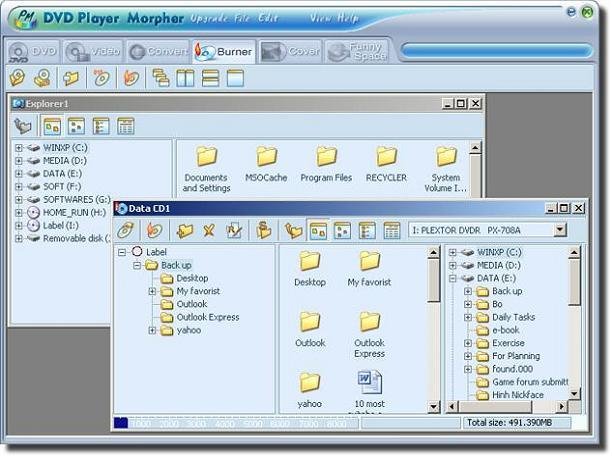Set Data CD1 to list view

[x=367, y=230]
